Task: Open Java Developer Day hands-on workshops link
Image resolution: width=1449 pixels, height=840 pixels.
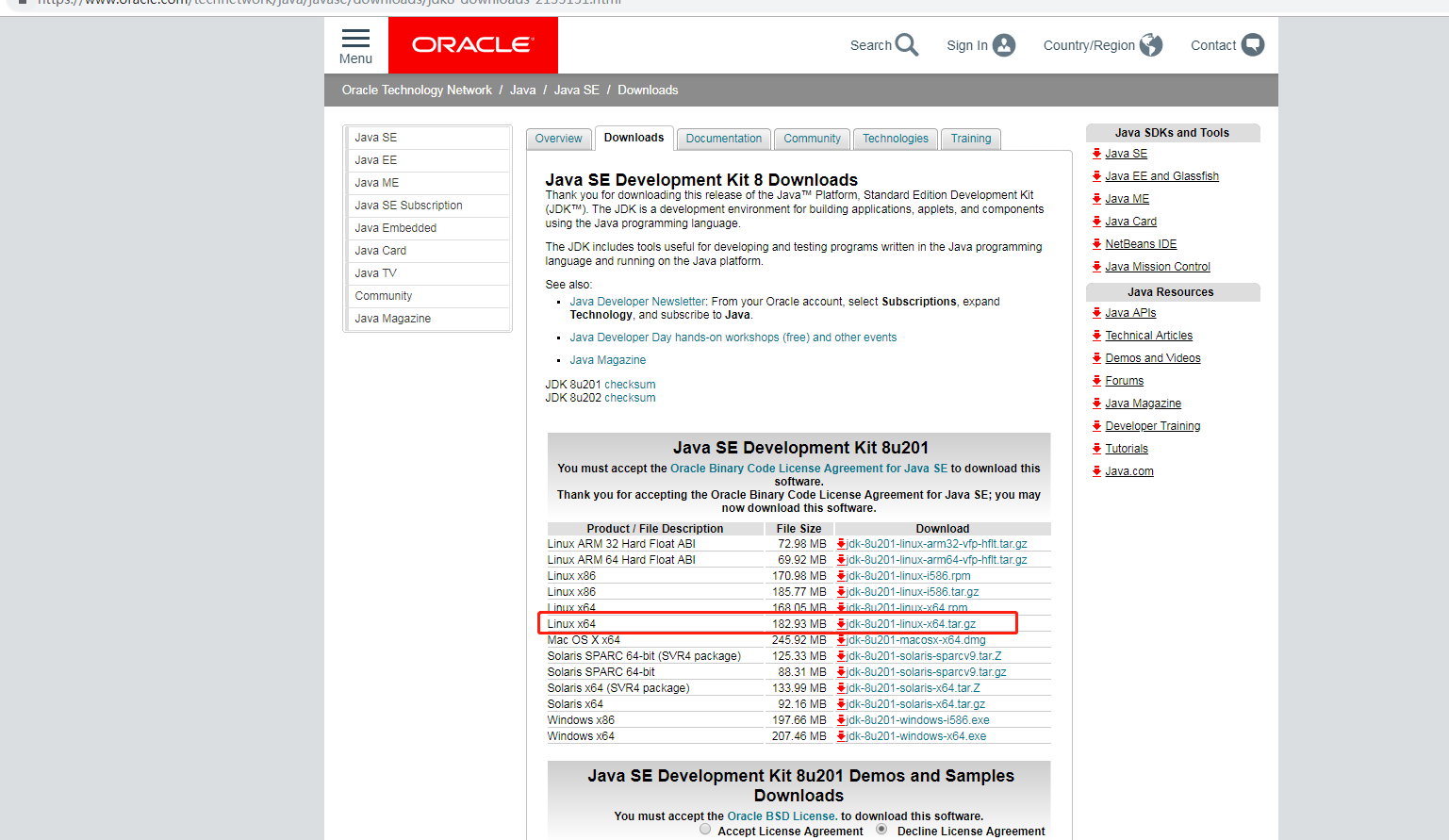Action: click(733, 338)
